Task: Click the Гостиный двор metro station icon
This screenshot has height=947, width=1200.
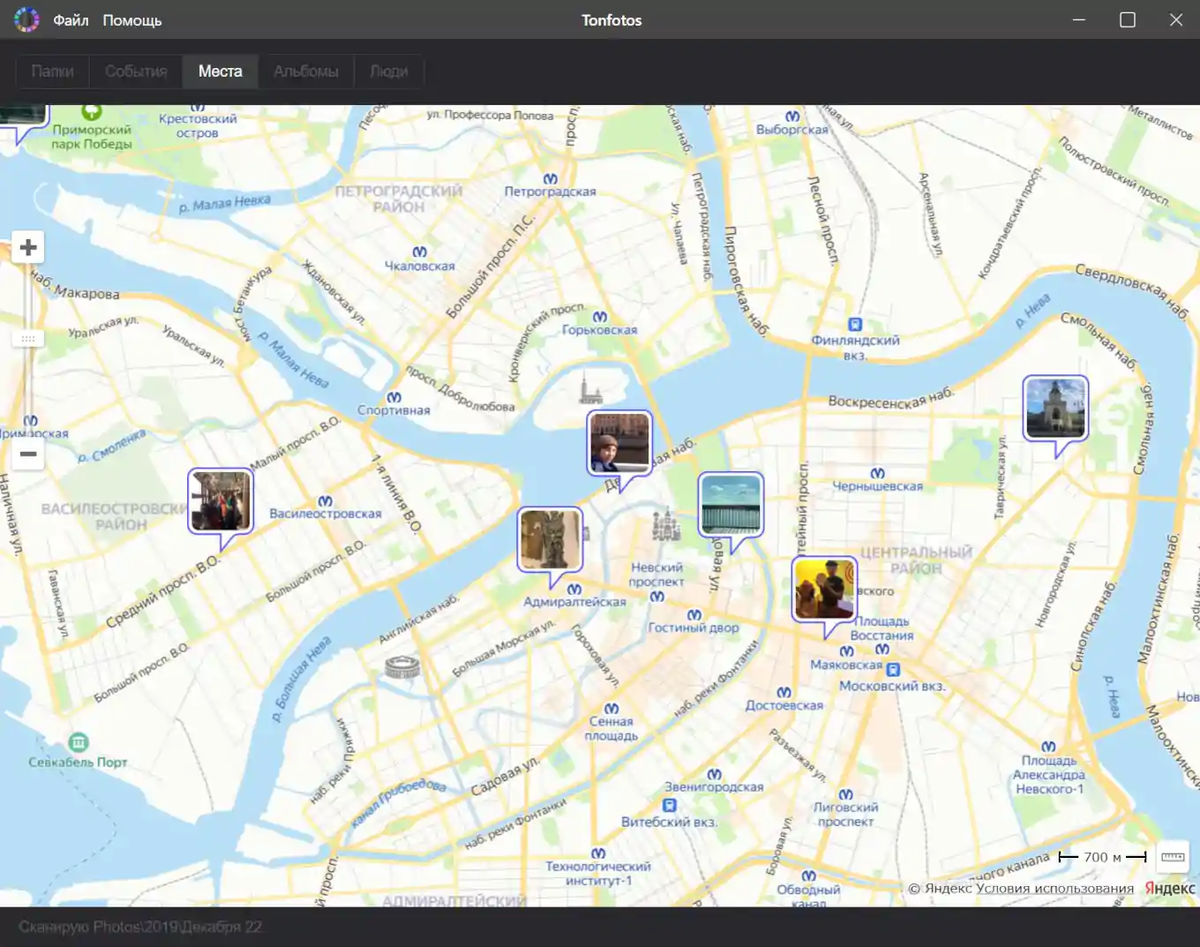Action: [693, 613]
